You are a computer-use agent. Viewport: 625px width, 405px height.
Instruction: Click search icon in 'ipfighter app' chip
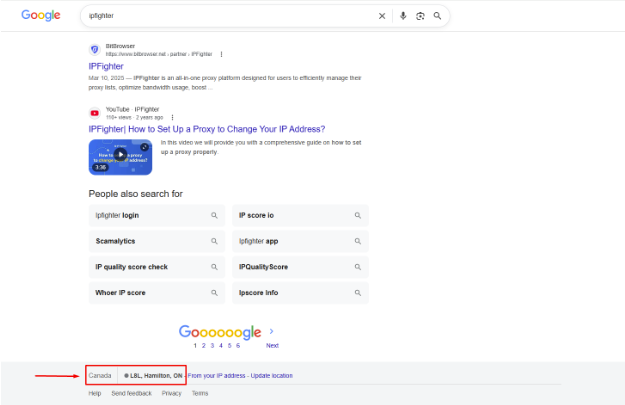click(358, 241)
